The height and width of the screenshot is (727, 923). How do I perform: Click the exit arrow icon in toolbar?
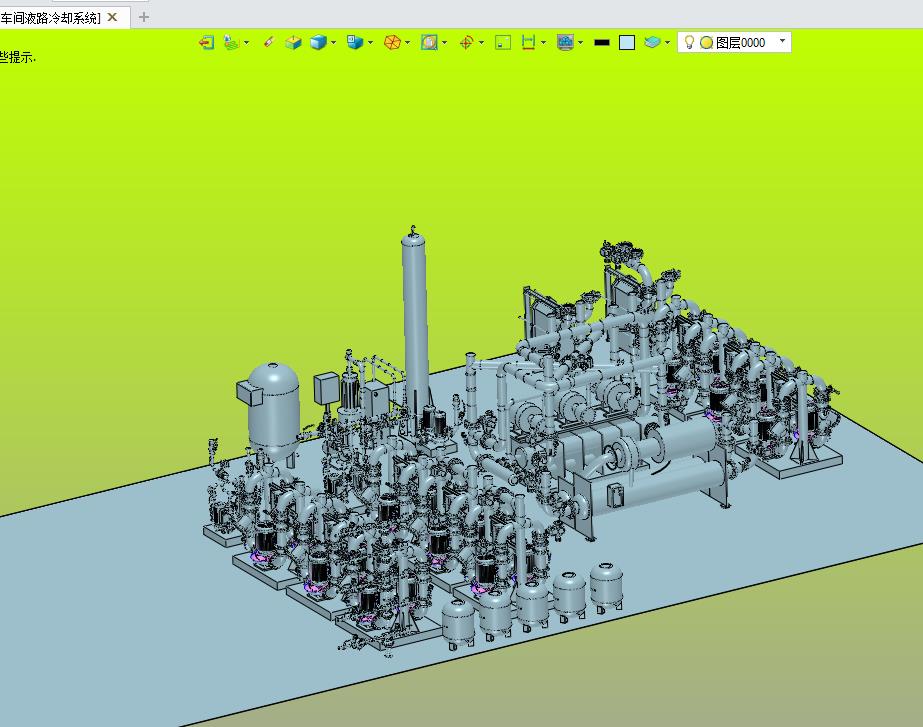click(206, 42)
